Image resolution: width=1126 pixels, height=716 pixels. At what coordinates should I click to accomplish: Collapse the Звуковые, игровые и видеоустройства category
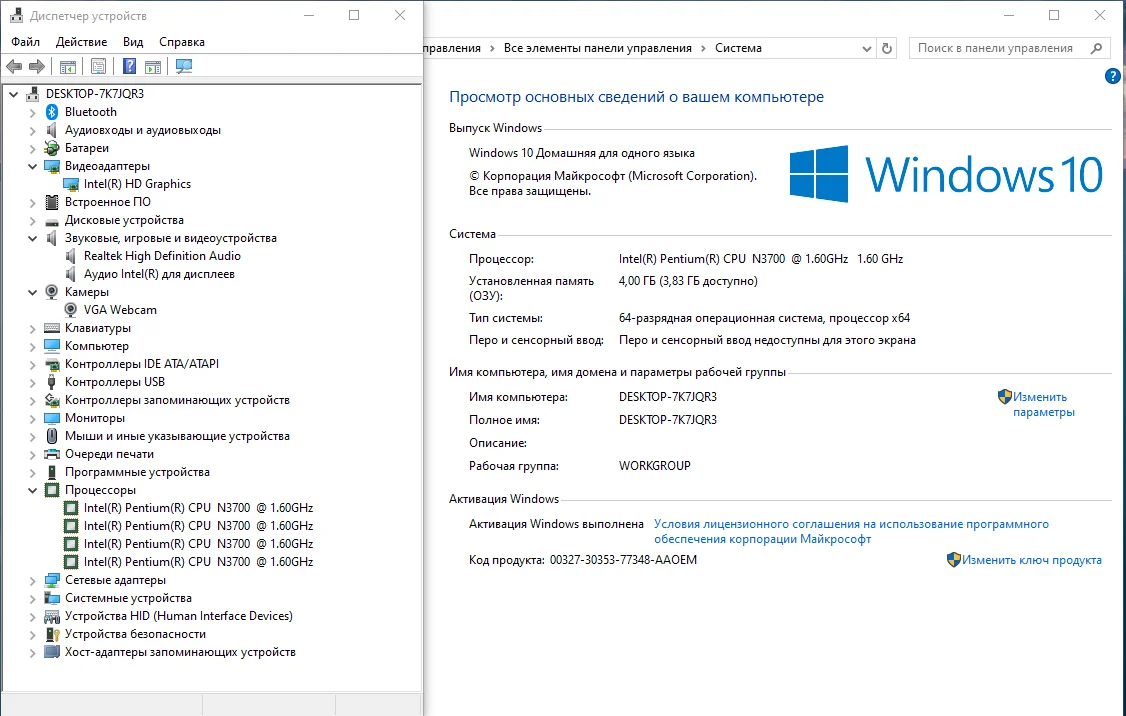[32, 238]
